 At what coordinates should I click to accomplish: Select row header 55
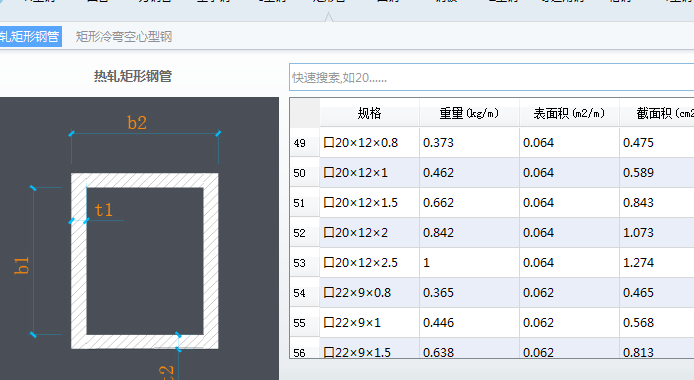tap(305, 323)
